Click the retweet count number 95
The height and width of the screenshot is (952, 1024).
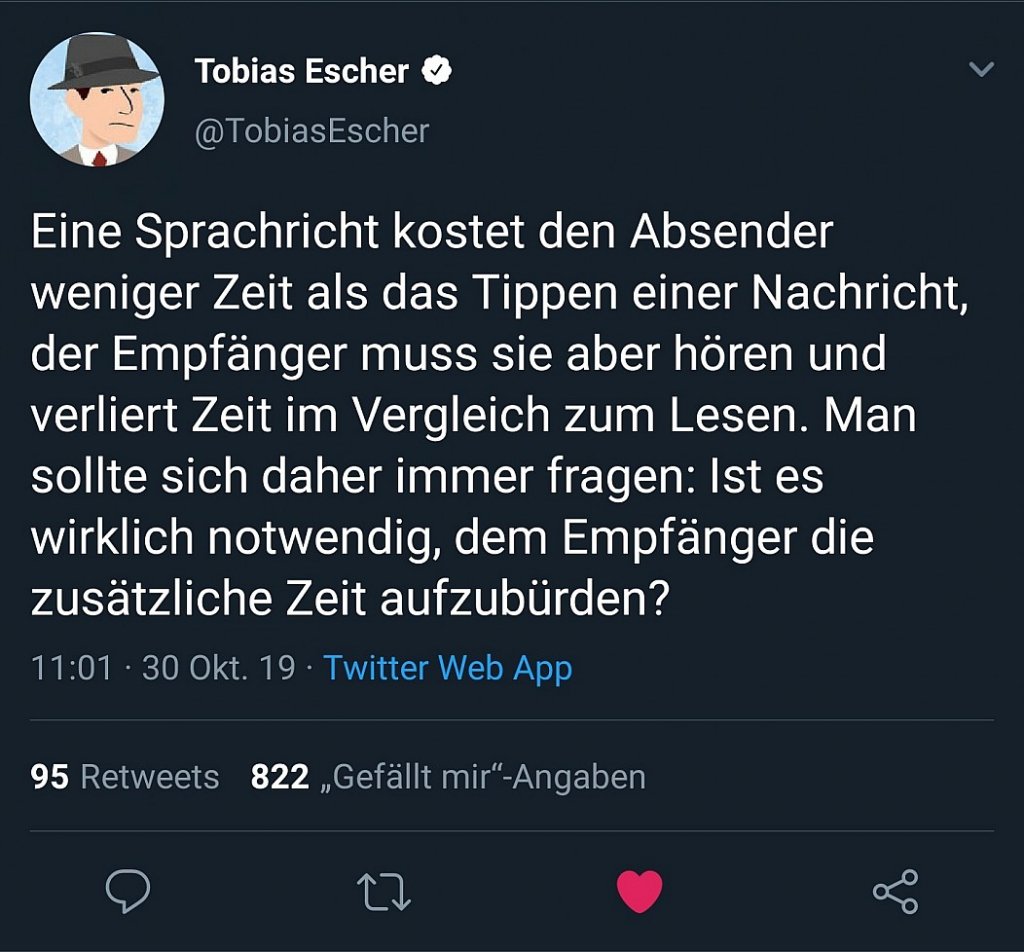50,777
